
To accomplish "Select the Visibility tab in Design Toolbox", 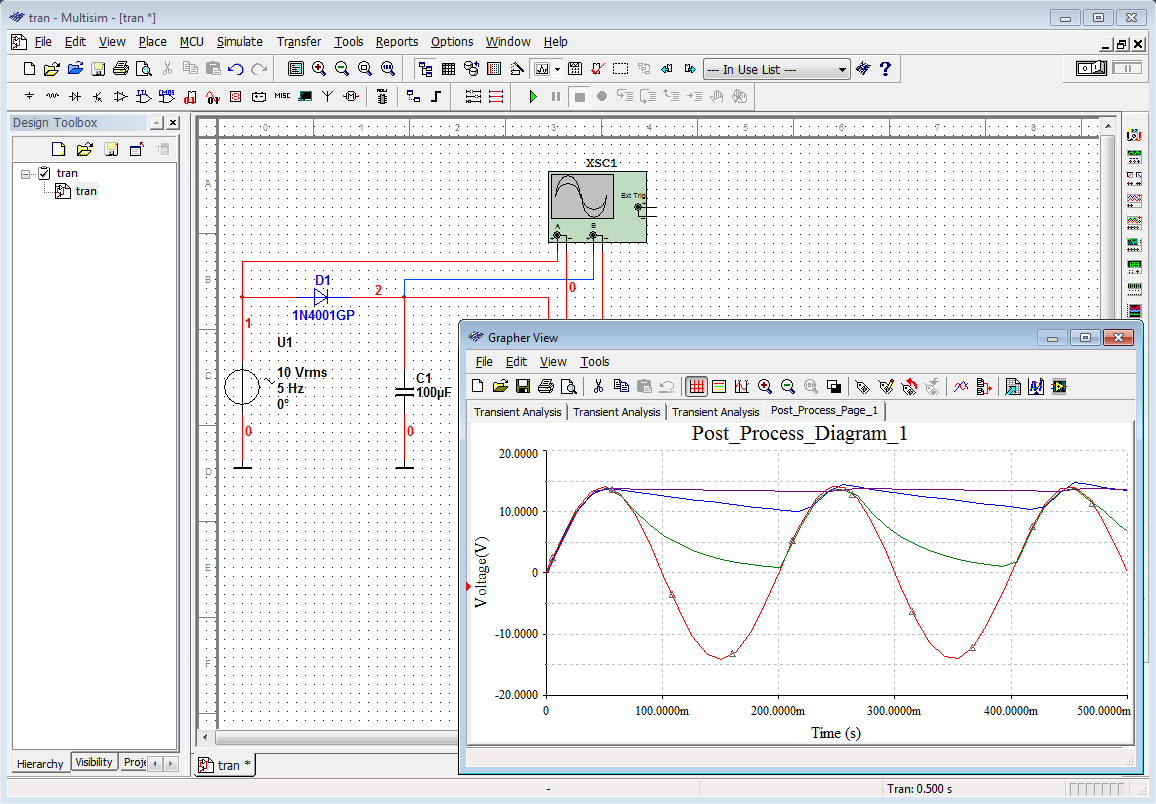I will [94, 762].
